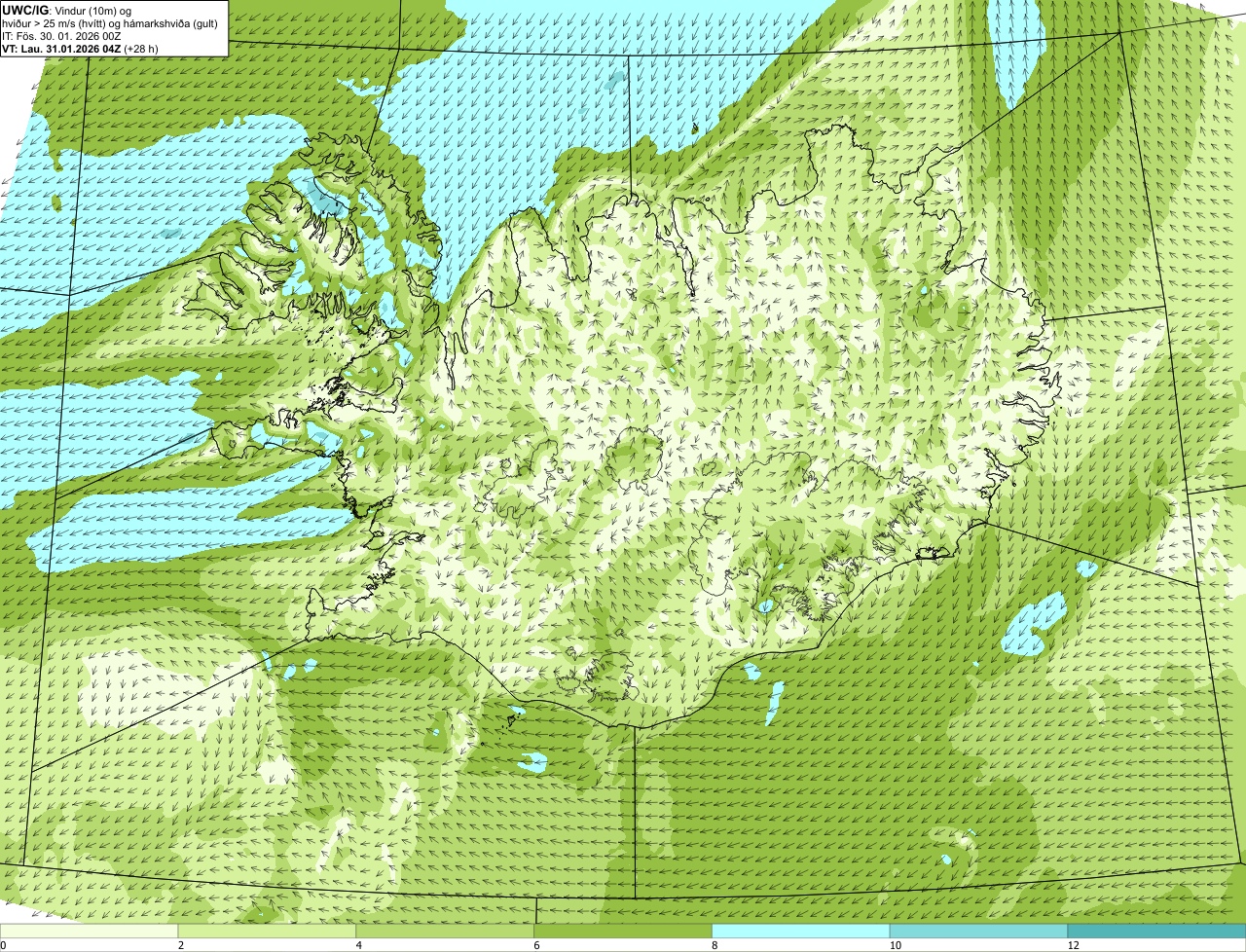Click the legend scale label "12"

pyautogui.click(x=1072, y=945)
